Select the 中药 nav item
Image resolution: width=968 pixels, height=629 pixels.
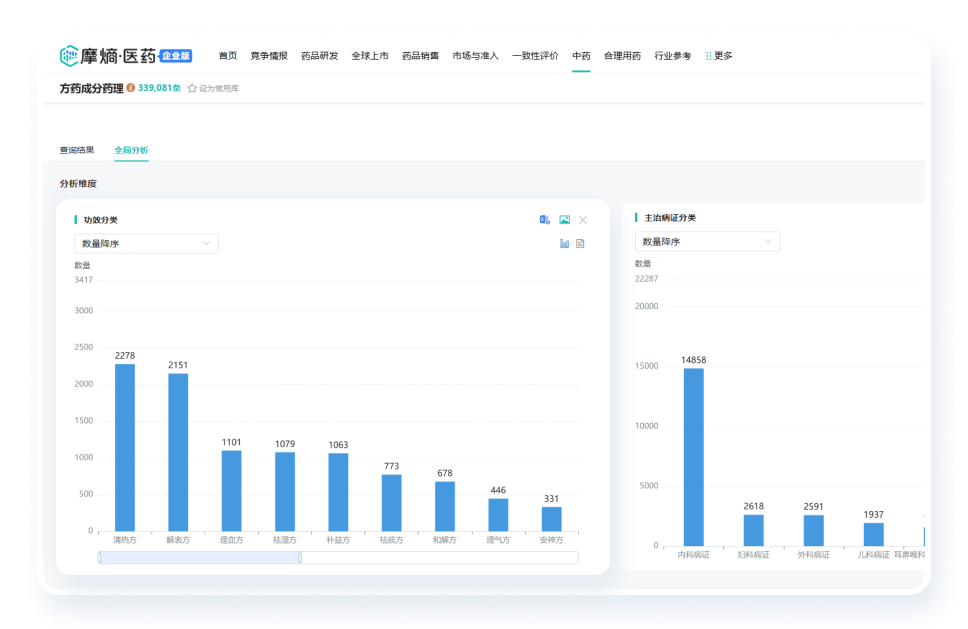coord(581,56)
